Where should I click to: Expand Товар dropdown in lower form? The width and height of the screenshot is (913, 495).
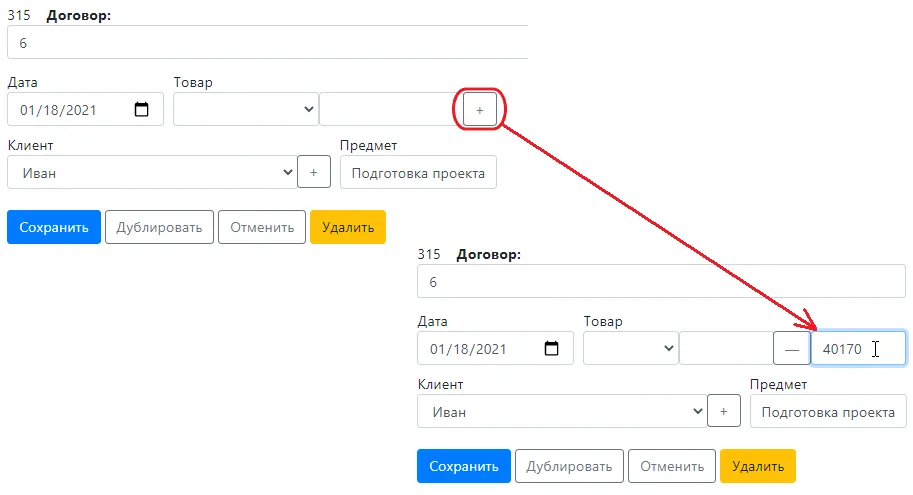(x=631, y=348)
